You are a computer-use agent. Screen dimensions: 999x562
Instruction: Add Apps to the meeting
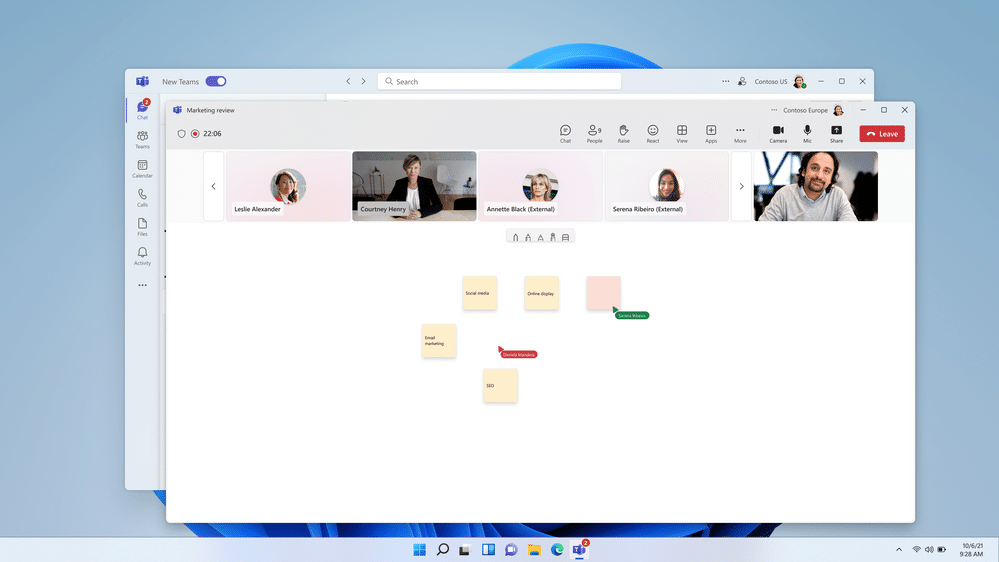(x=711, y=134)
